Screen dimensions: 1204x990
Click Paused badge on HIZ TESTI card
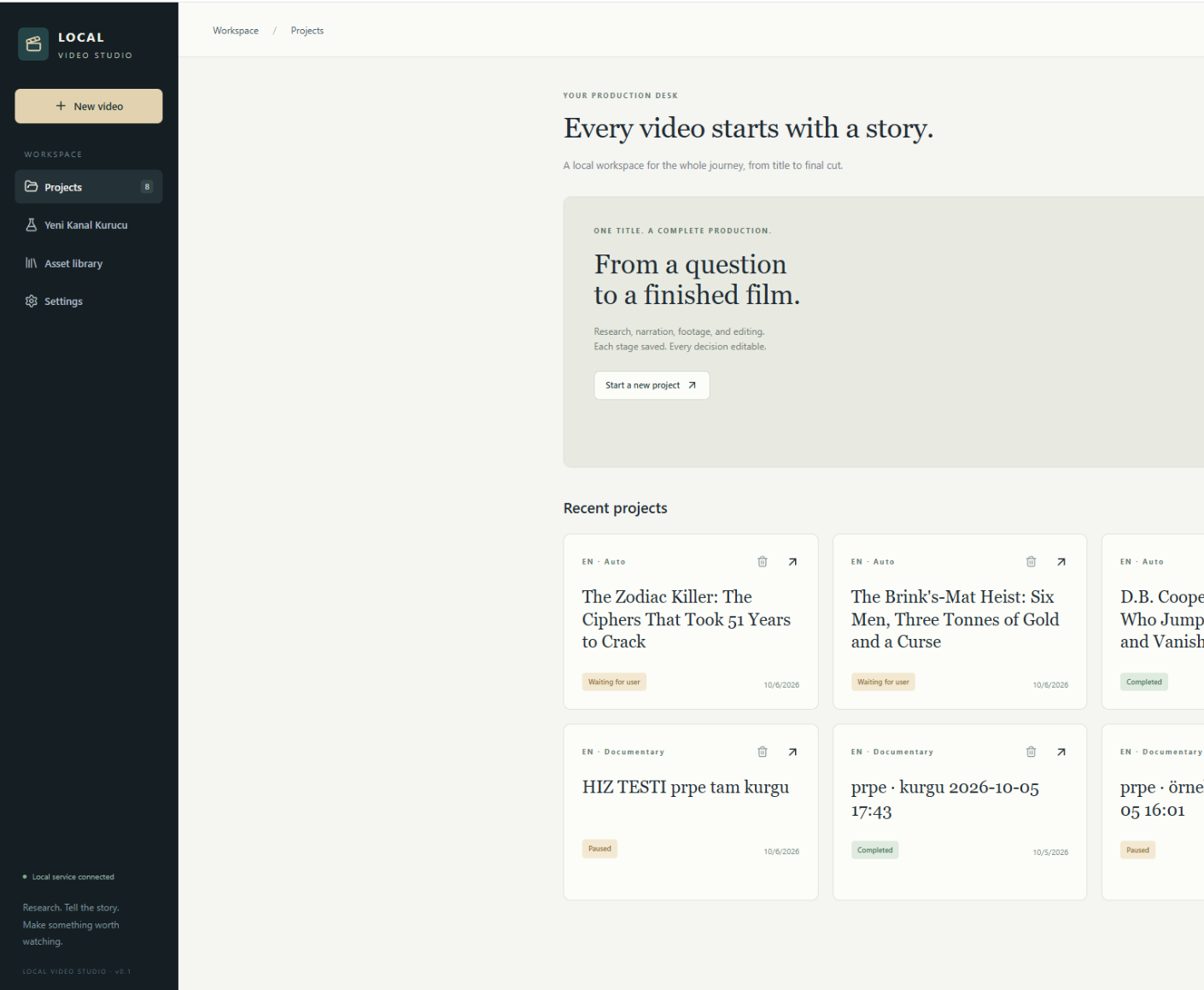pyautogui.click(x=599, y=849)
